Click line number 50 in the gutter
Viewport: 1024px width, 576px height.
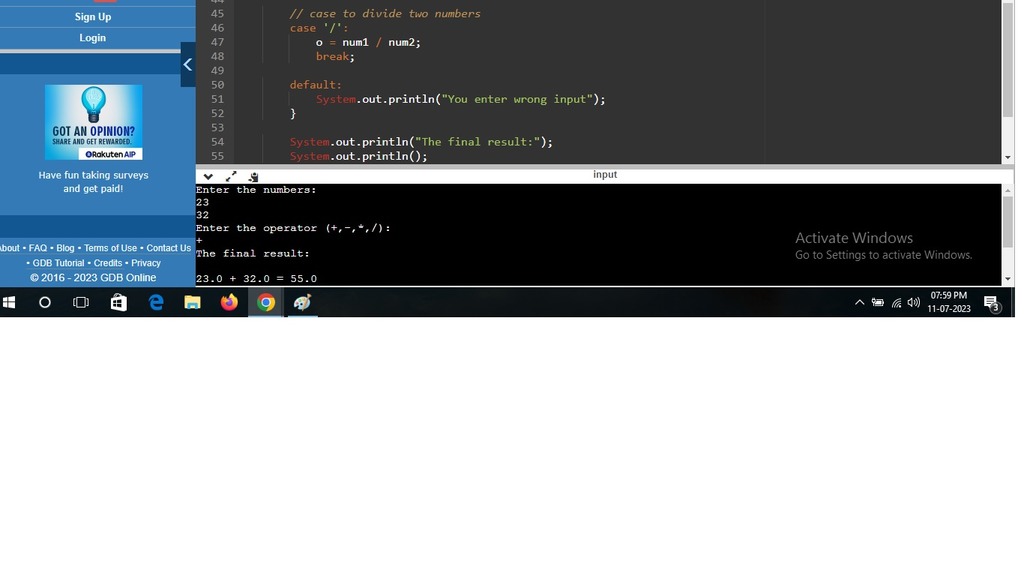[217, 85]
